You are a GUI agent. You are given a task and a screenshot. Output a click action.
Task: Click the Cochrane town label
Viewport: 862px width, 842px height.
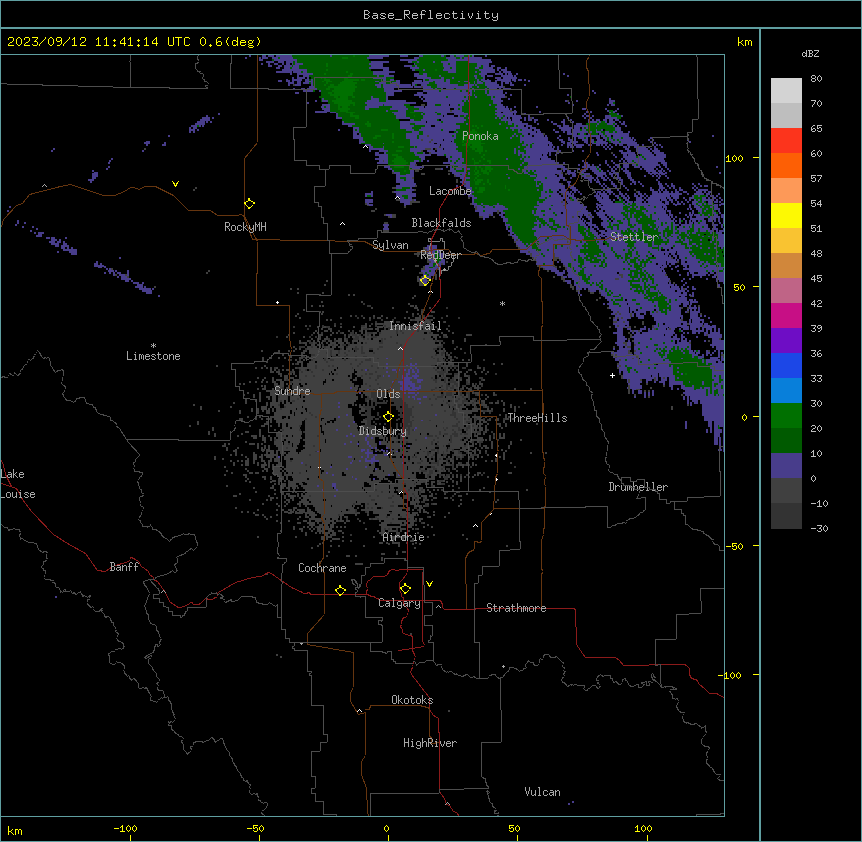[x=322, y=568]
